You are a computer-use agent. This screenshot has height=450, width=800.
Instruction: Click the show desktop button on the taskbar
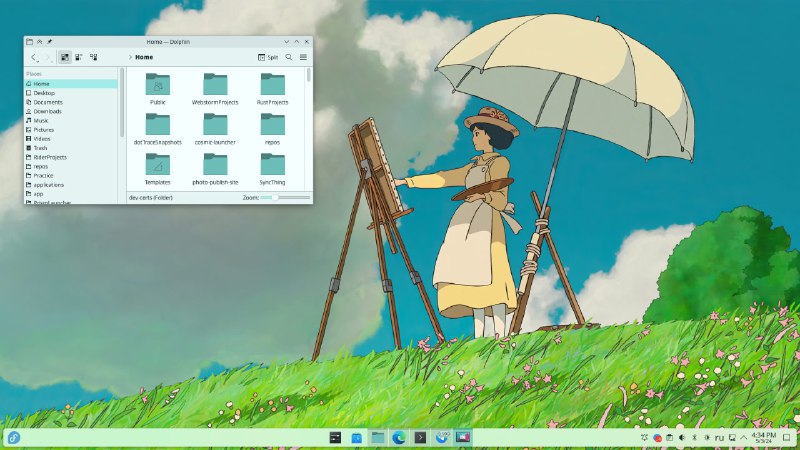(787, 438)
